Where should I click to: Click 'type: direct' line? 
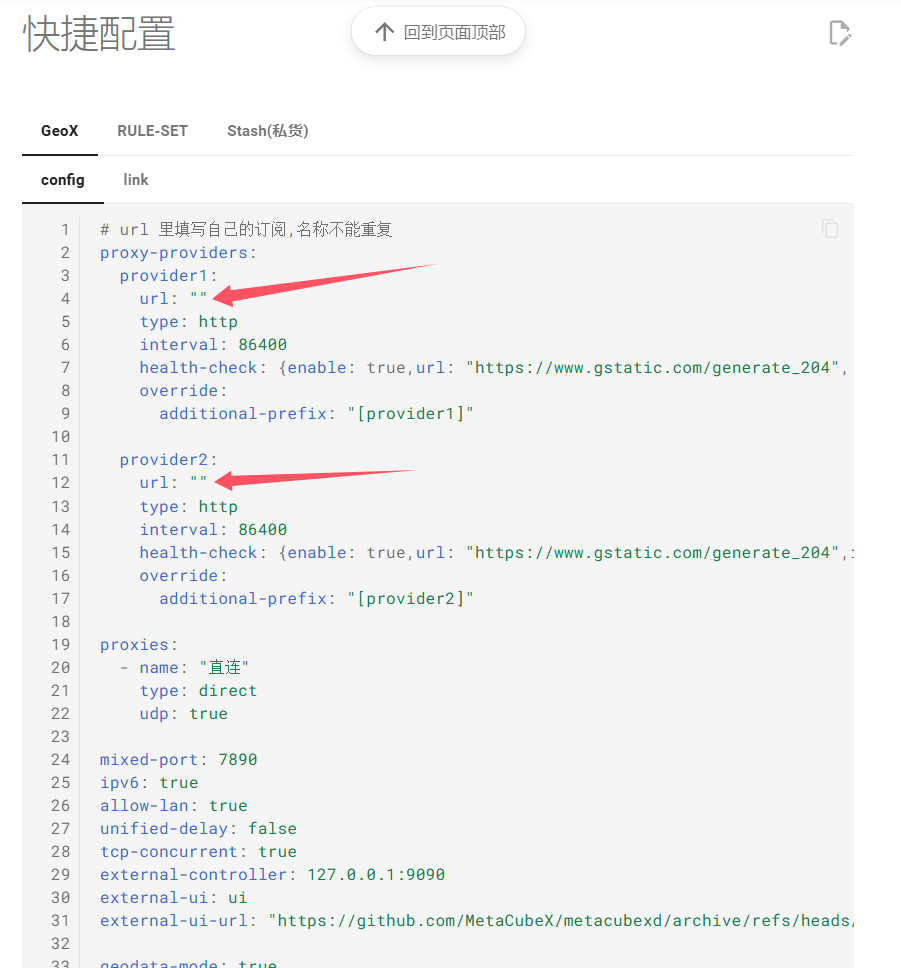(198, 691)
